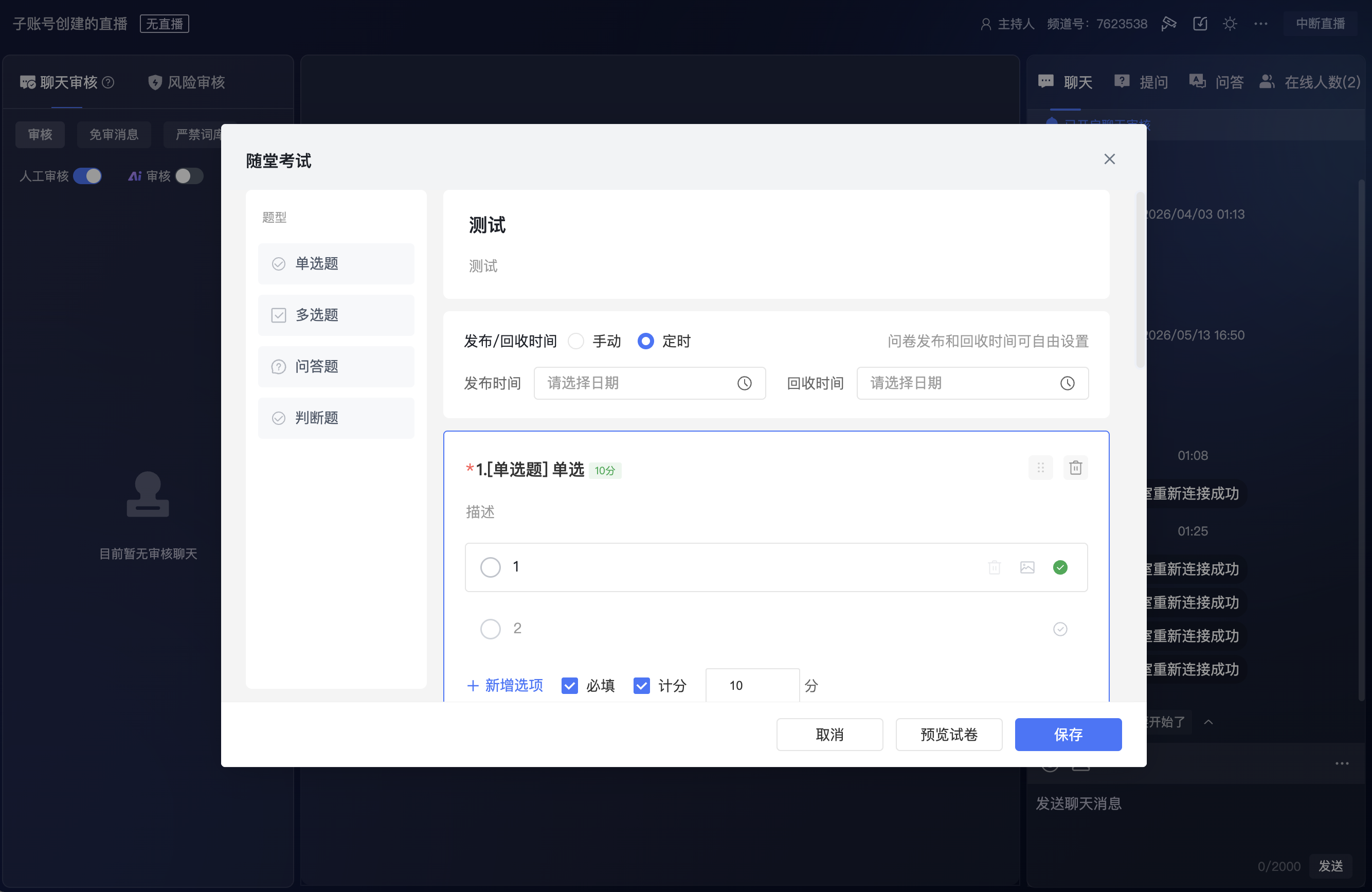Click the exam description field 测试
The height and width of the screenshot is (892, 1372).
click(483, 266)
